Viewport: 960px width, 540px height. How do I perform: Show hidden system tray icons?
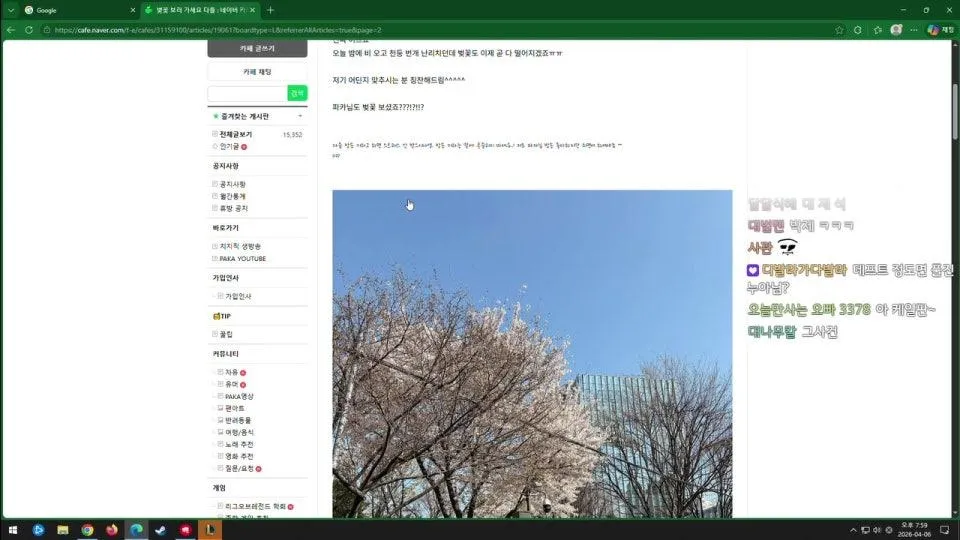tap(853, 530)
